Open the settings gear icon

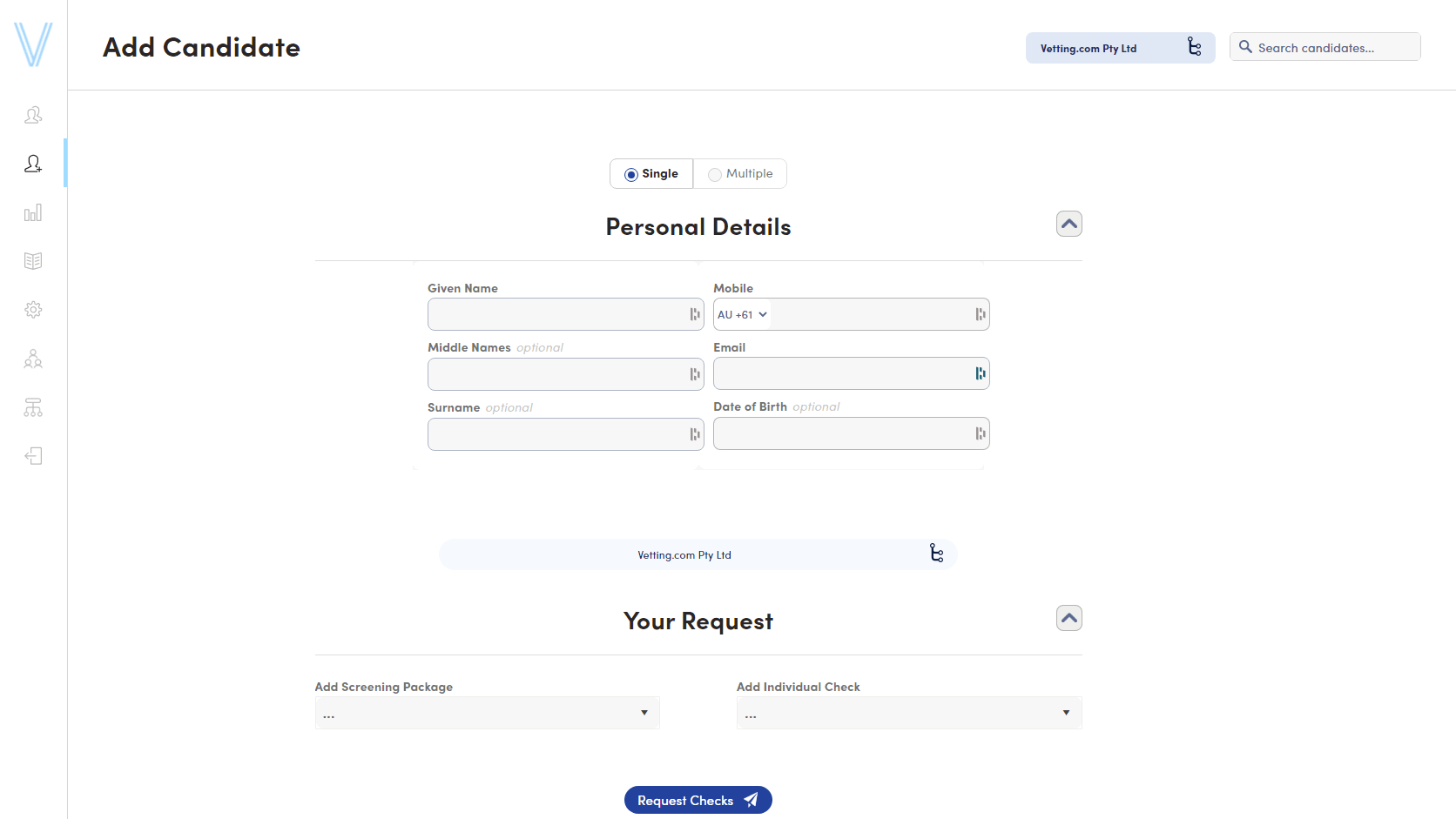coord(33,310)
